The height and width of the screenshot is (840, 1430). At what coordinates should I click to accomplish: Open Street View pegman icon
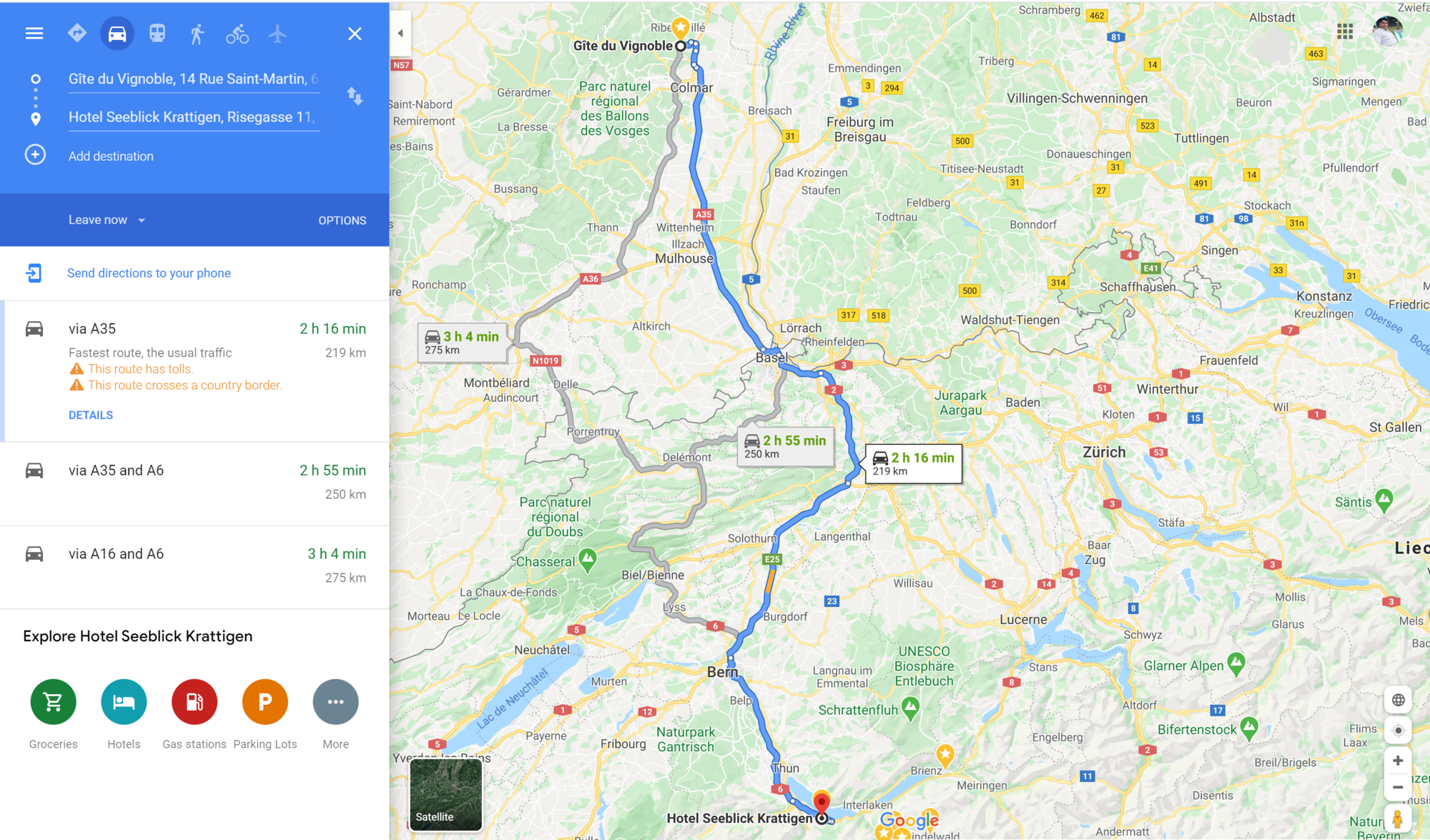tap(1397, 817)
